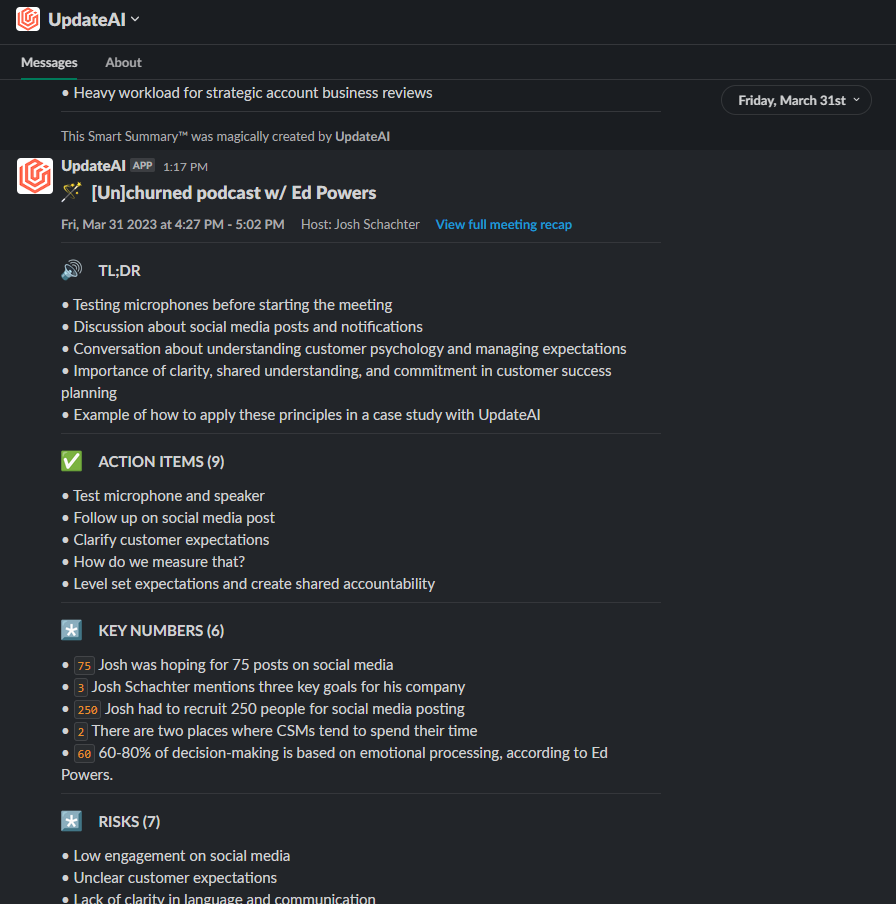
Task: Select the Messages tab
Action: 49,62
